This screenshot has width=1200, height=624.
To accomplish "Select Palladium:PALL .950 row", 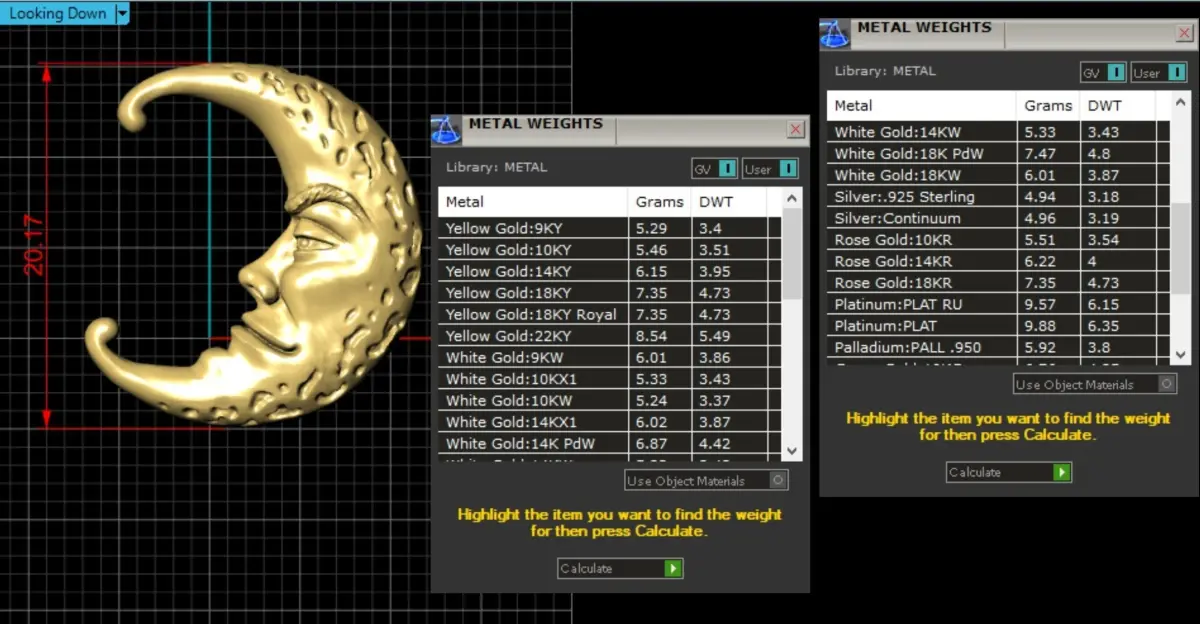I will click(x=999, y=347).
